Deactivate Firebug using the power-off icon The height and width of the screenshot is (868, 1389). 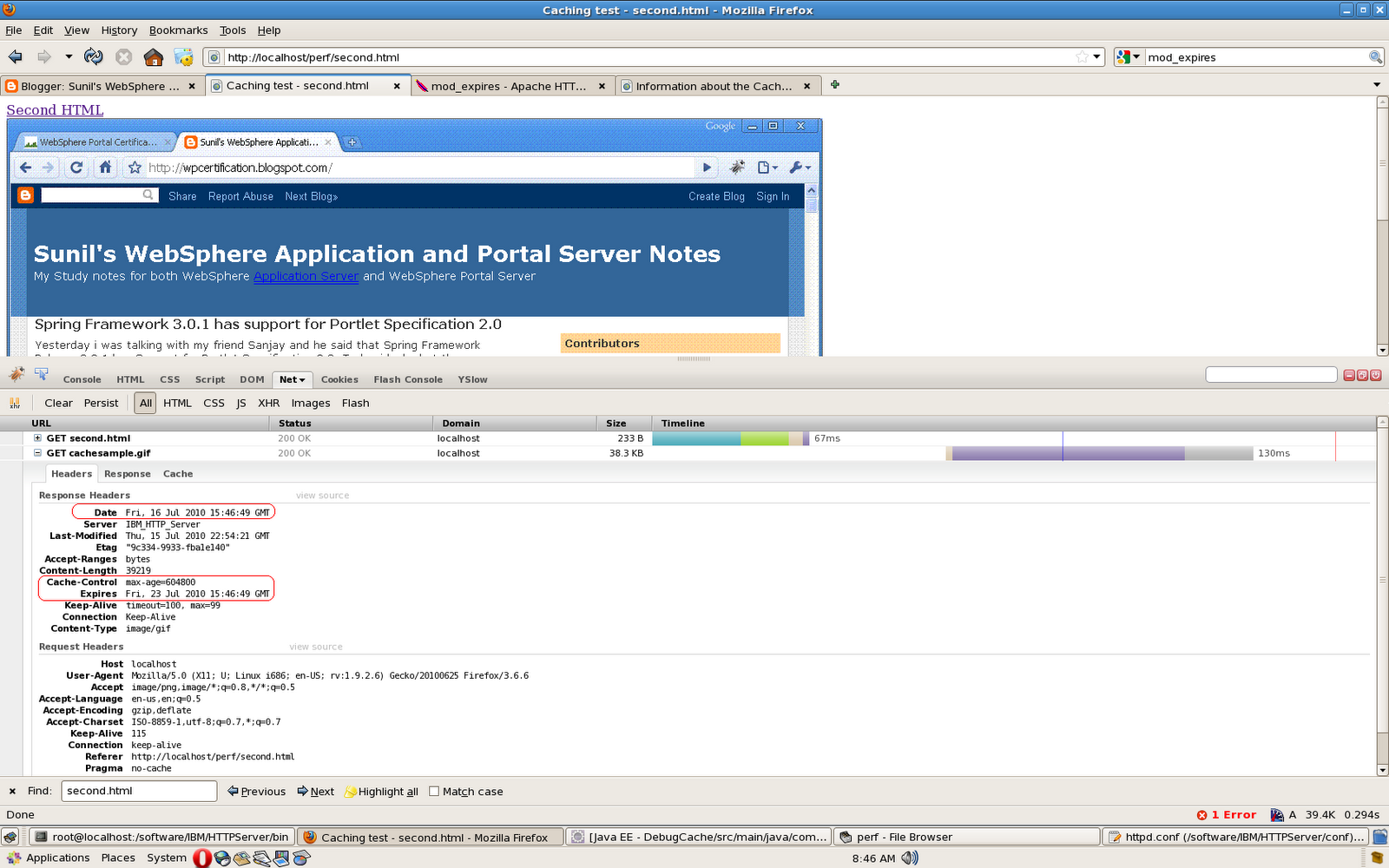click(1374, 374)
